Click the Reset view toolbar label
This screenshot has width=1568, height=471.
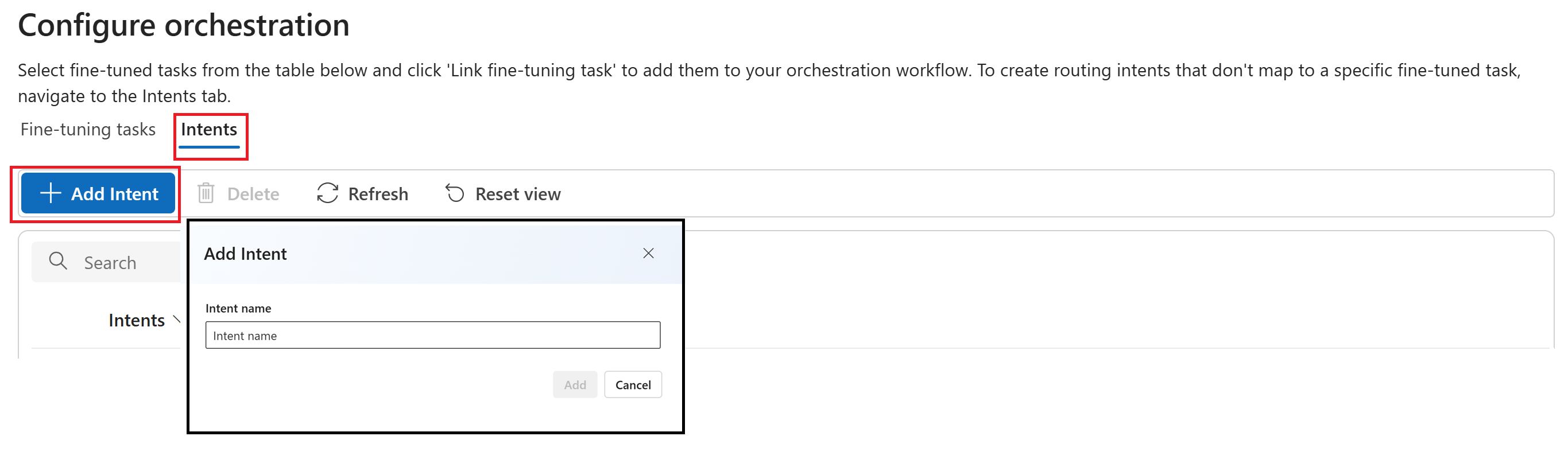(517, 194)
